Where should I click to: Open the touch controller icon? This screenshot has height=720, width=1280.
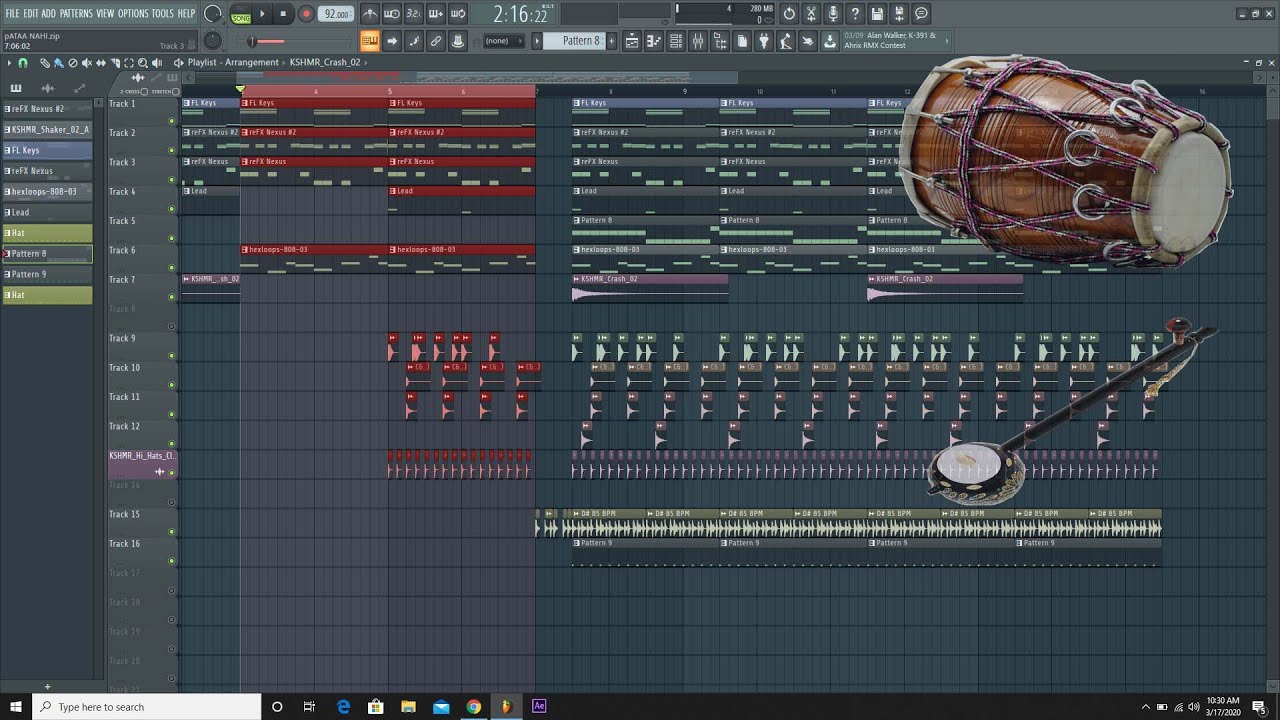pos(809,41)
